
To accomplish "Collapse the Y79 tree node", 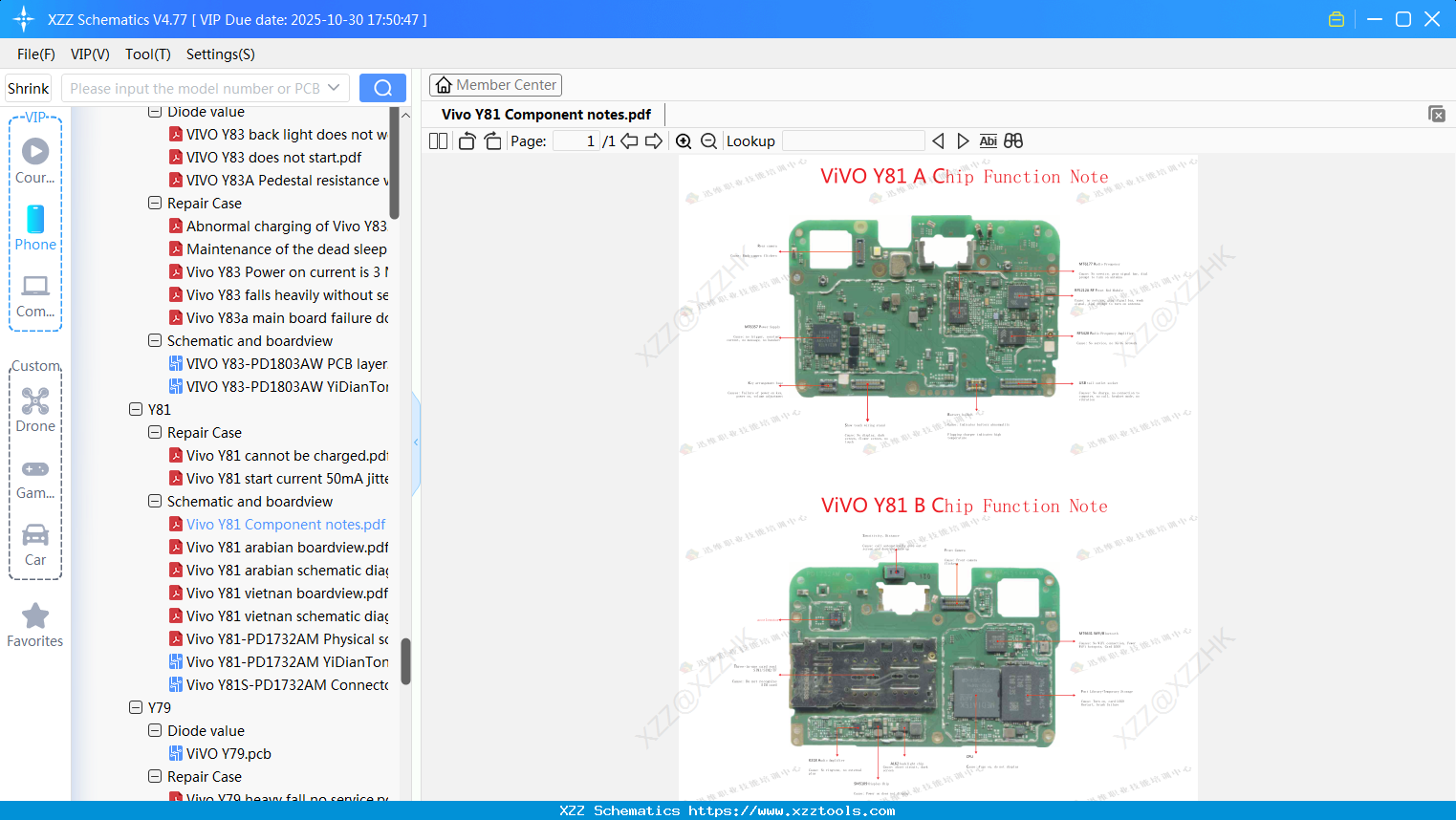I will (x=136, y=707).
